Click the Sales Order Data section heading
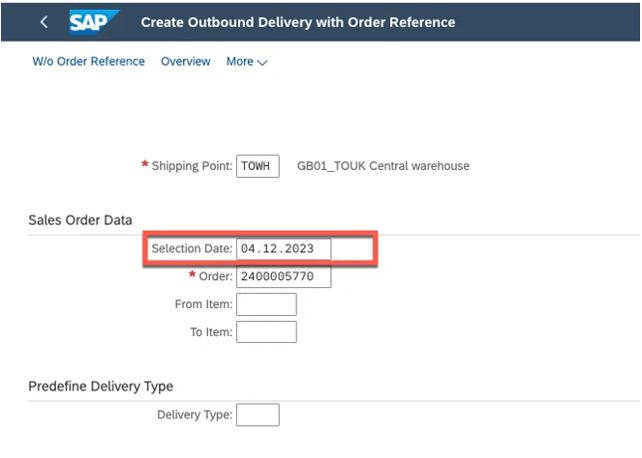Image resolution: width=642 pixels, height=458 pixels. pyautogui.click(x=80, y=220)
